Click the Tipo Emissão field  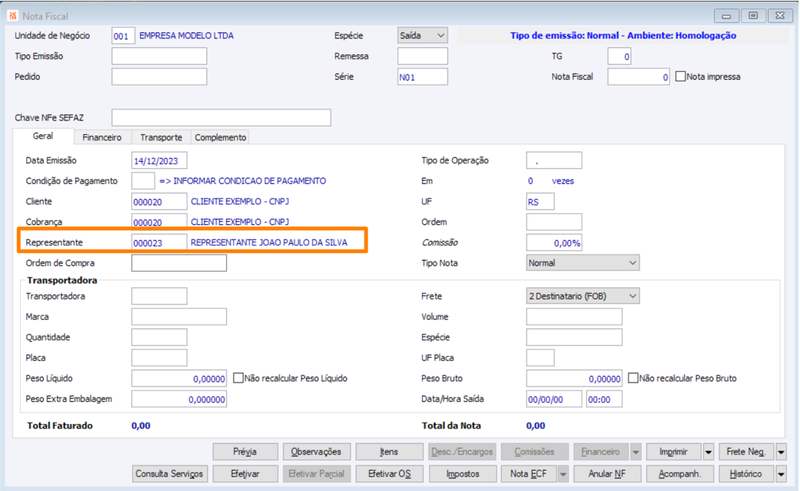pyautogui.click(x=159, y=56)
